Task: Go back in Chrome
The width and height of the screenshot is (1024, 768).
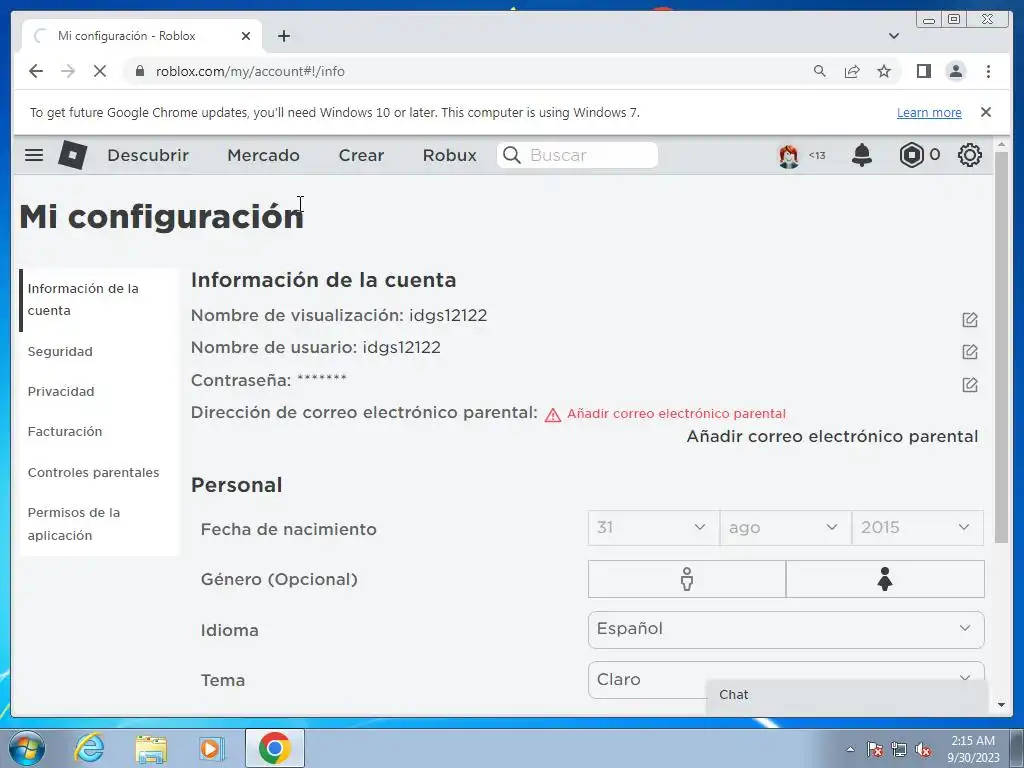Action: pyautogui.click(x=36, y=71)
